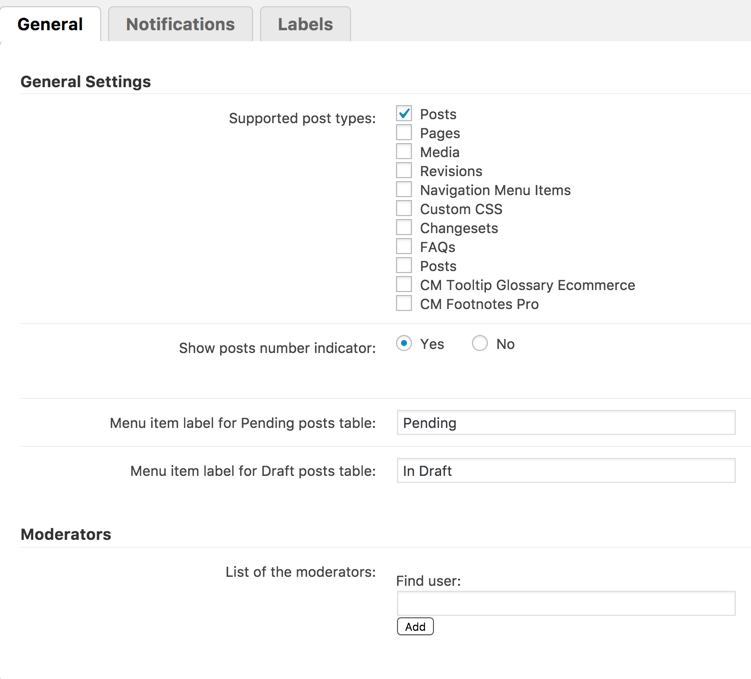Toggle the Custom CSS checkbox
The width and height of the screenshot is (751, 679).
click(x=404, y=209)
